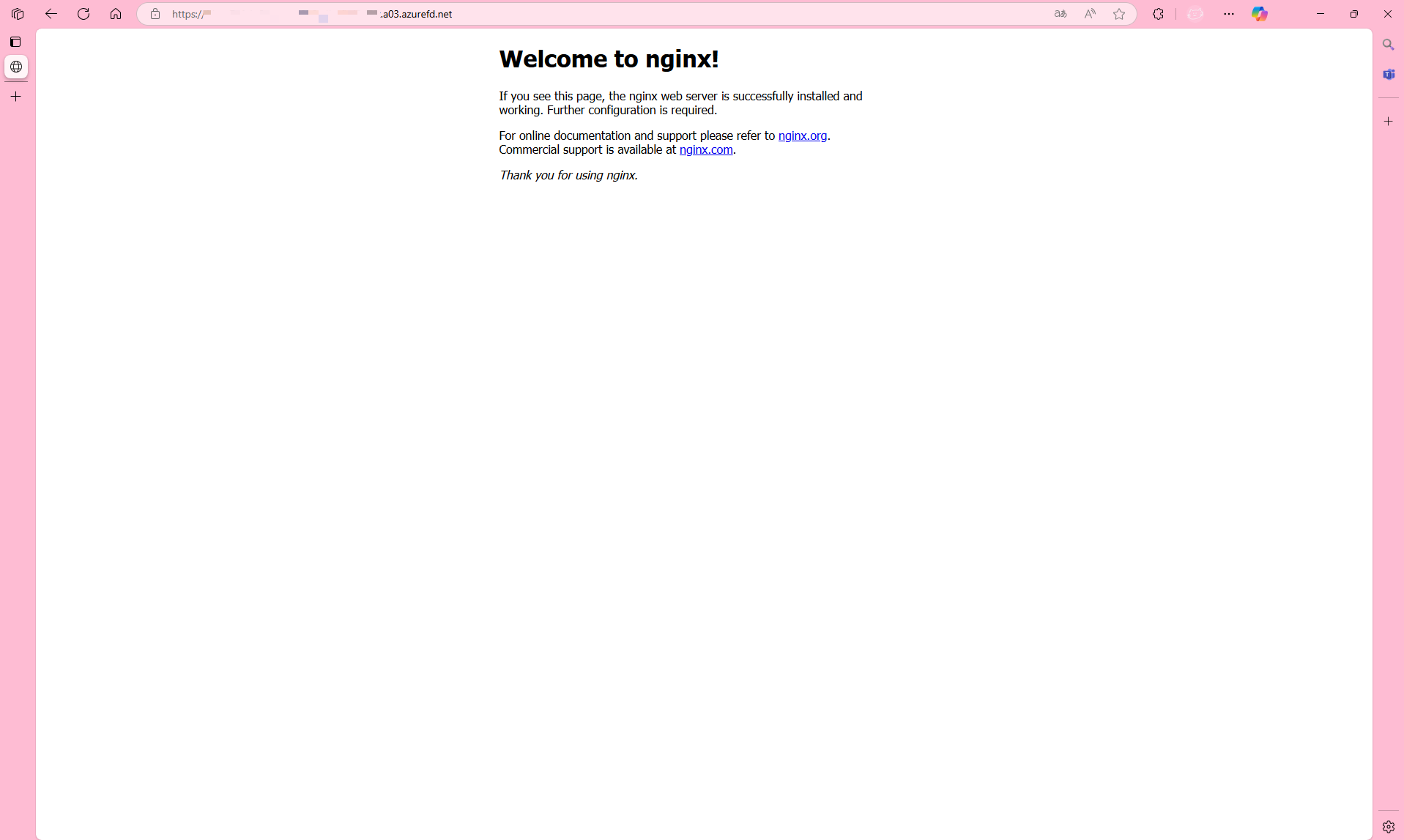Open sidebar search
This screenshot has height=840, width=1404.
coord(1389,44)
